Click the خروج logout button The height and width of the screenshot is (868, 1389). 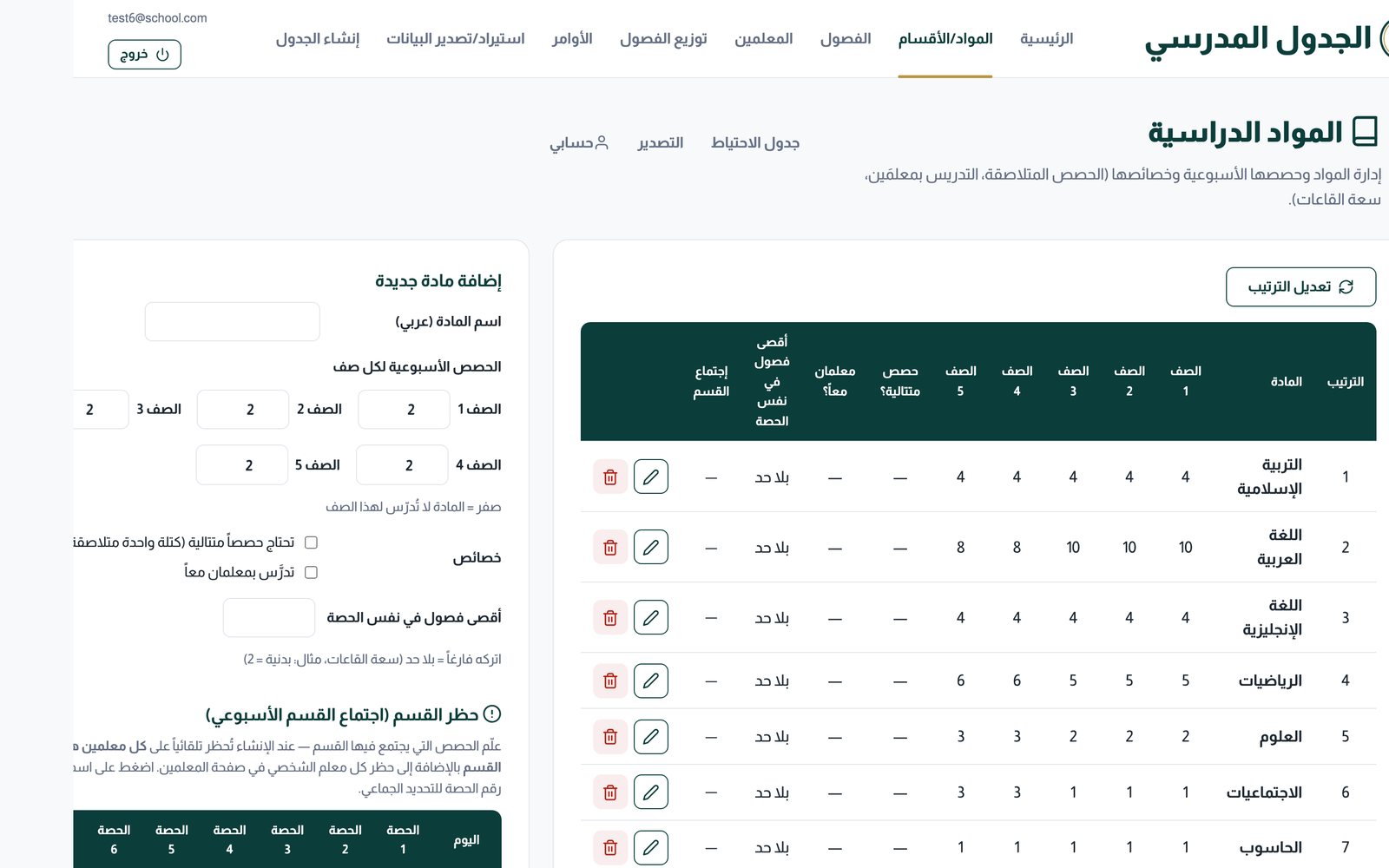[144, 54]
